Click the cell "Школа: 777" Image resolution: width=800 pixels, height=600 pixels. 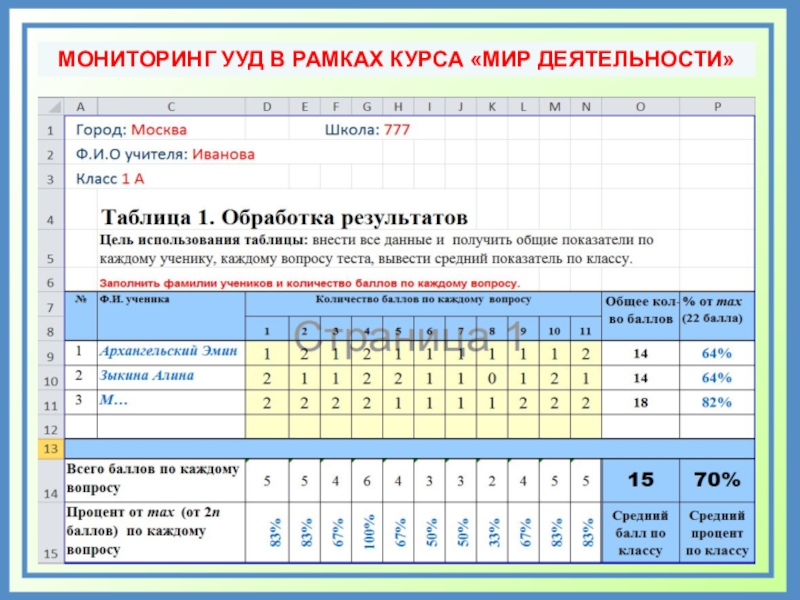coord(367,130)
